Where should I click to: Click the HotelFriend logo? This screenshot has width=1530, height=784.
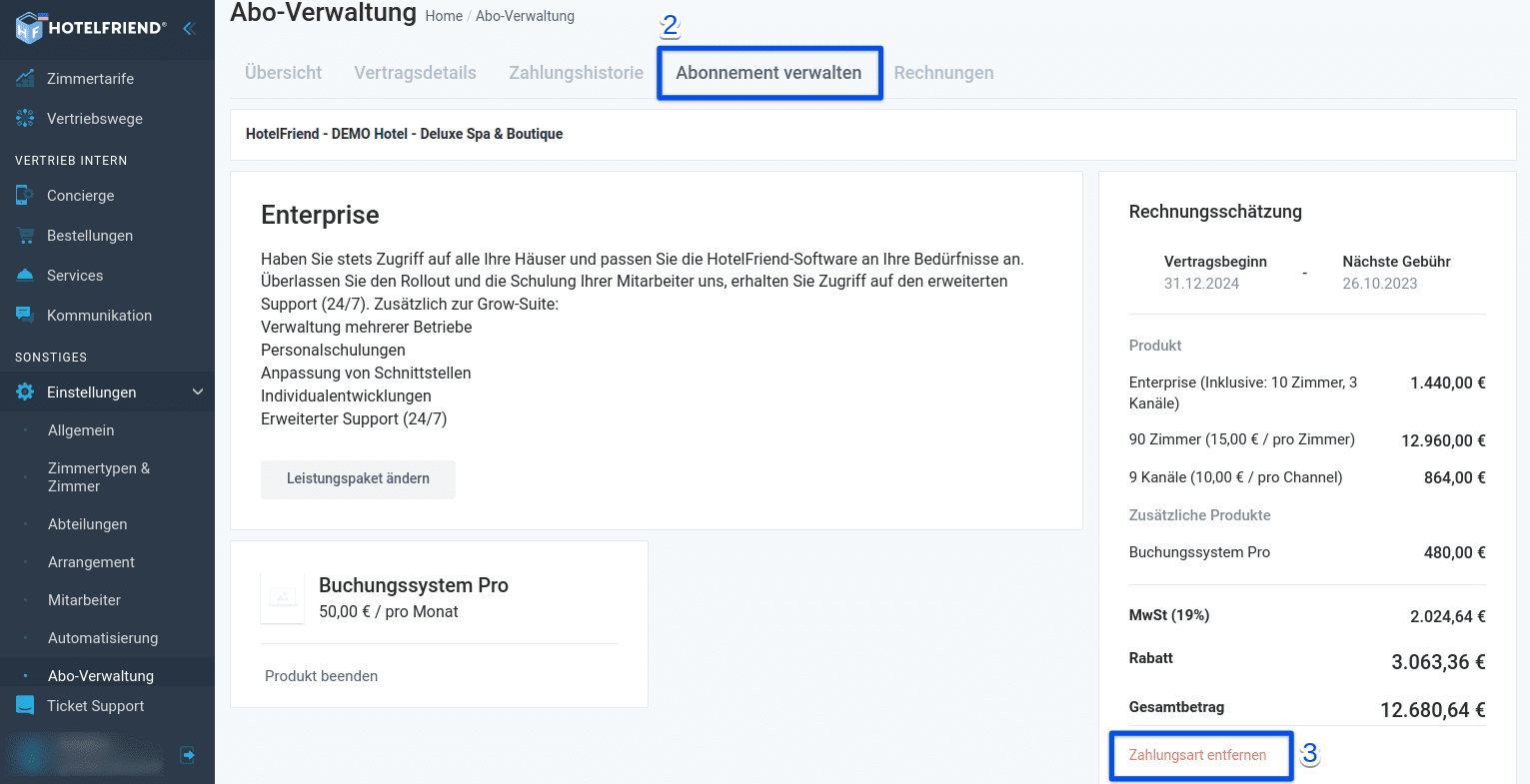[x=90, y=28]
